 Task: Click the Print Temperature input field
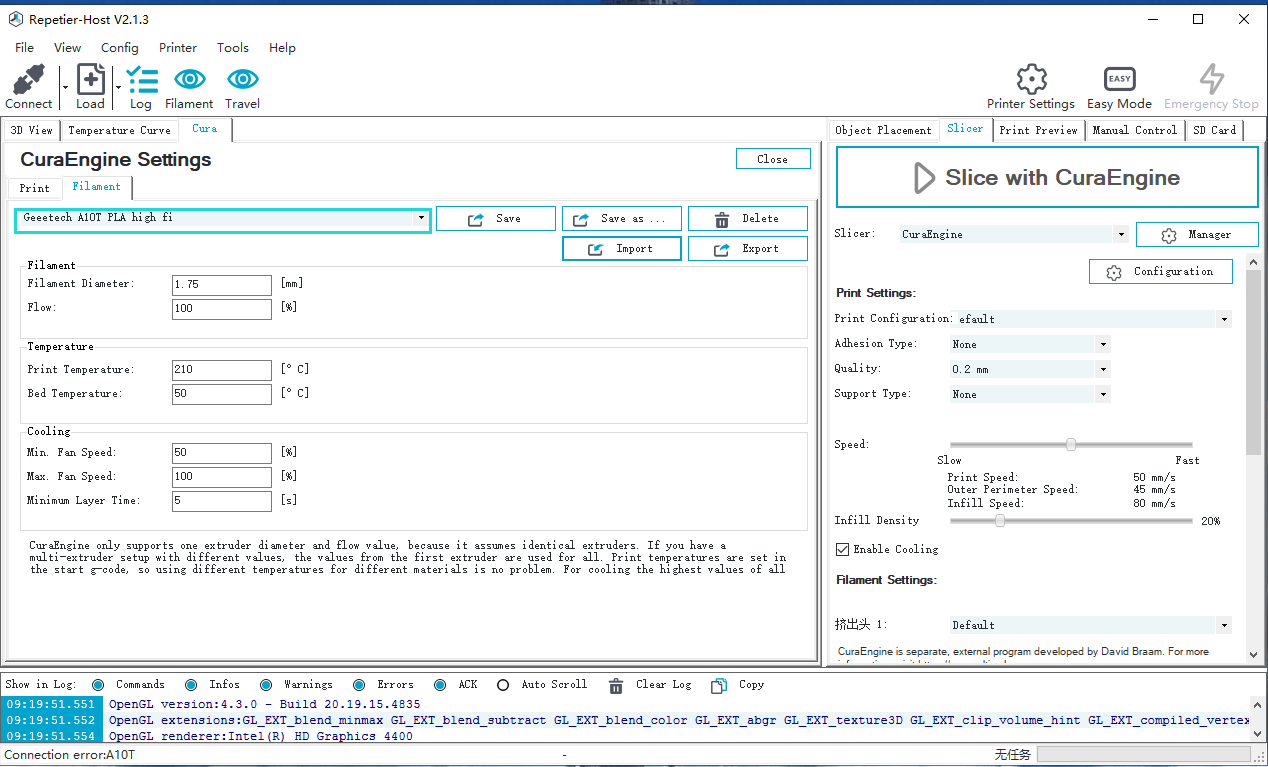click(221, 370)
